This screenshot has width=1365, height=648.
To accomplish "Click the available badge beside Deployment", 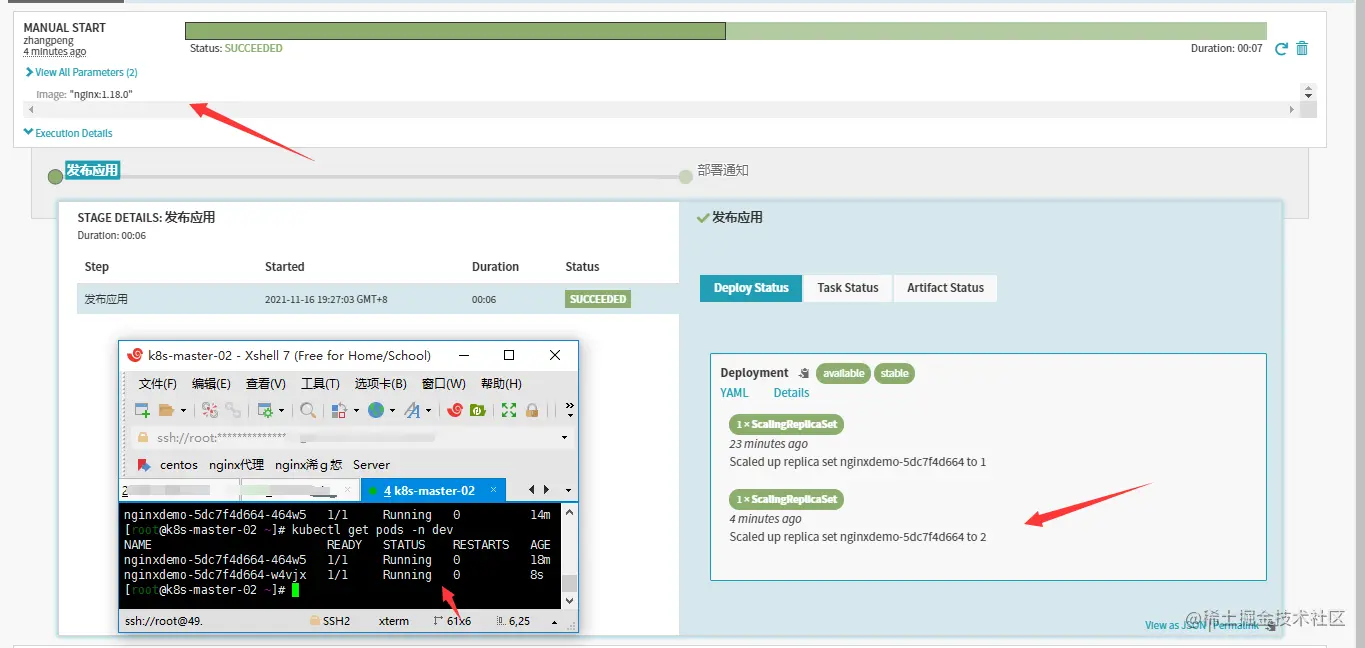I will (x=844, y=373).
